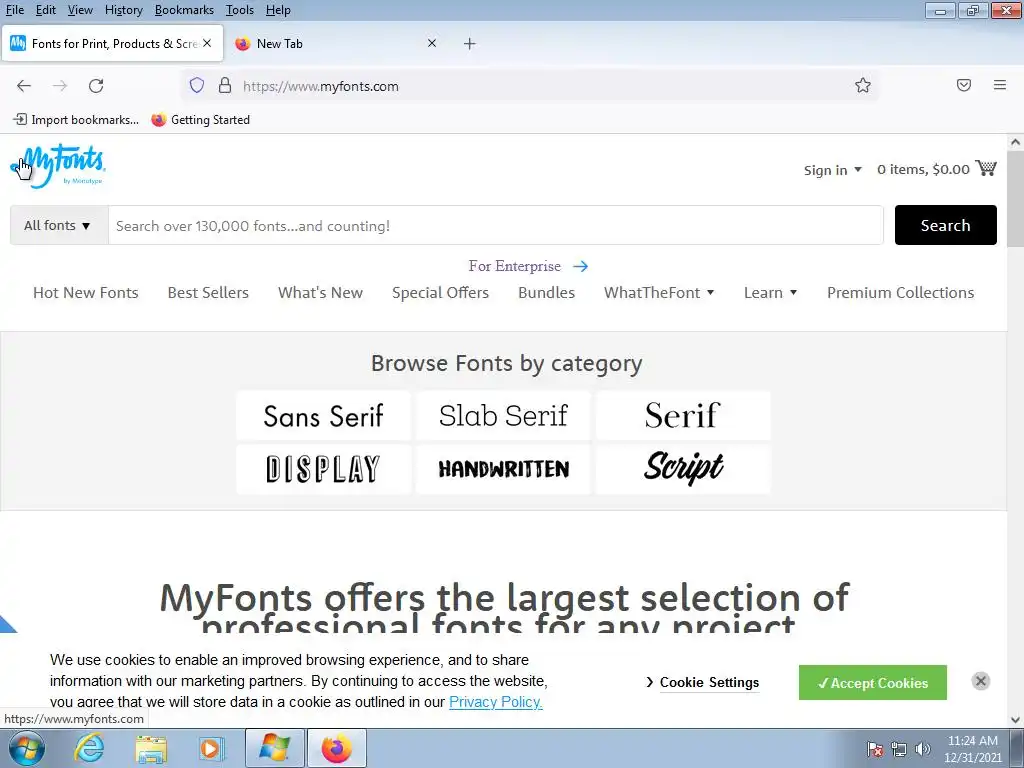Browse the Serif category
Viewport: 1024px width, 768px height.
pos(683,416)
